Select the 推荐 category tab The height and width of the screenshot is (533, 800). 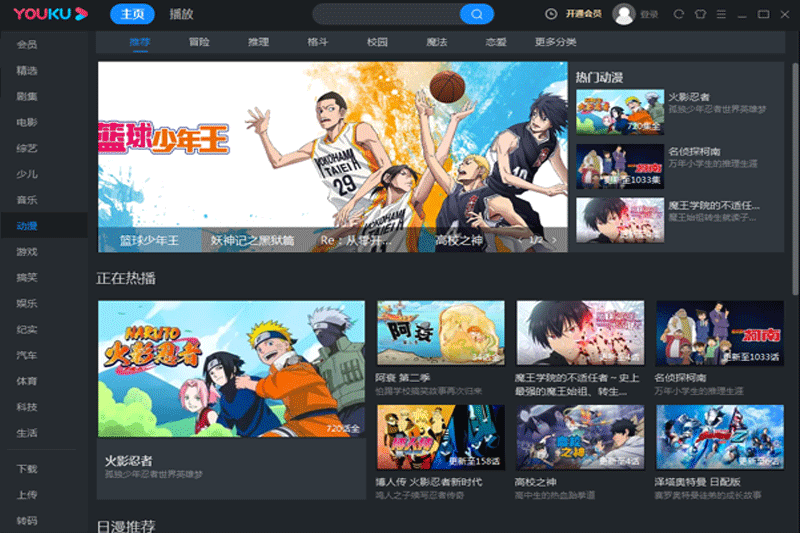(139, 42)
